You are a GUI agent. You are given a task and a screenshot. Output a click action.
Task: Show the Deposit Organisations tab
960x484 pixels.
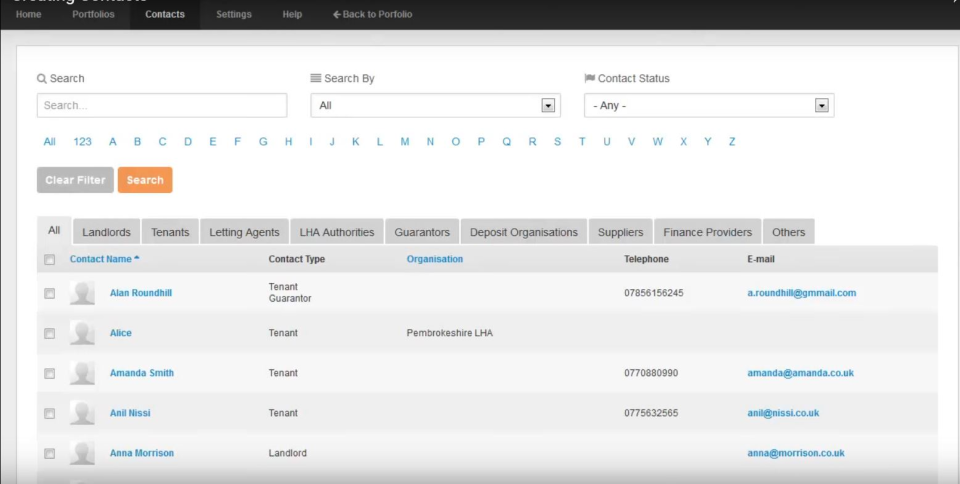click(x=523, y=232)
